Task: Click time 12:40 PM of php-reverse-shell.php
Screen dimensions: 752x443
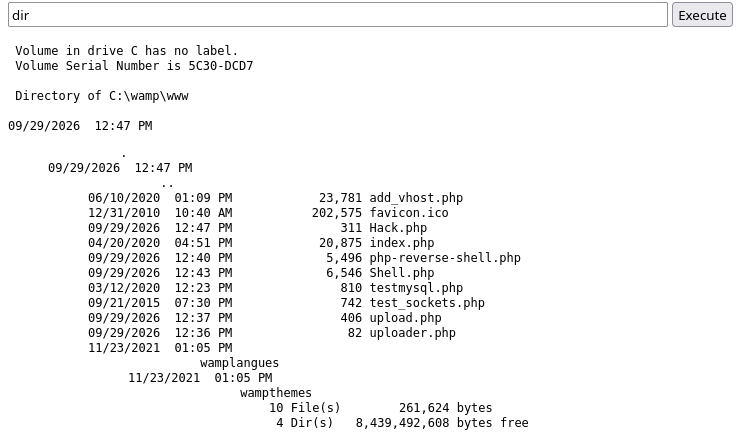Action: (x=203, y=258)
